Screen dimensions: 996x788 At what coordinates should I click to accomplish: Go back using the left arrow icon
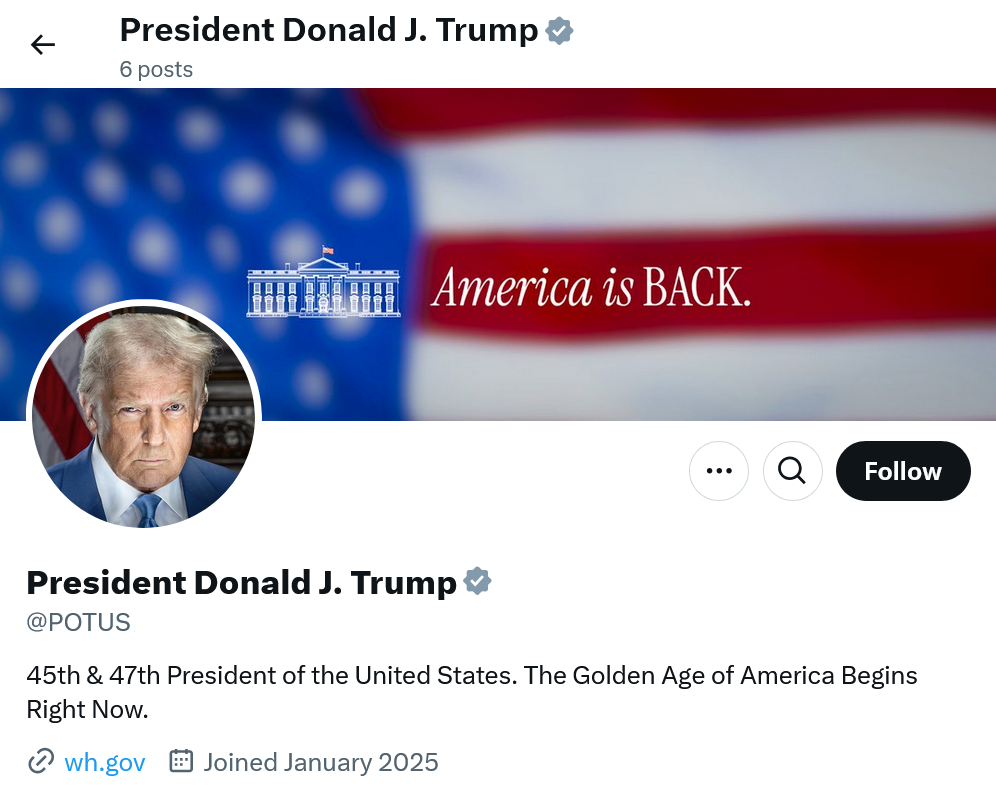click(43, 44)
